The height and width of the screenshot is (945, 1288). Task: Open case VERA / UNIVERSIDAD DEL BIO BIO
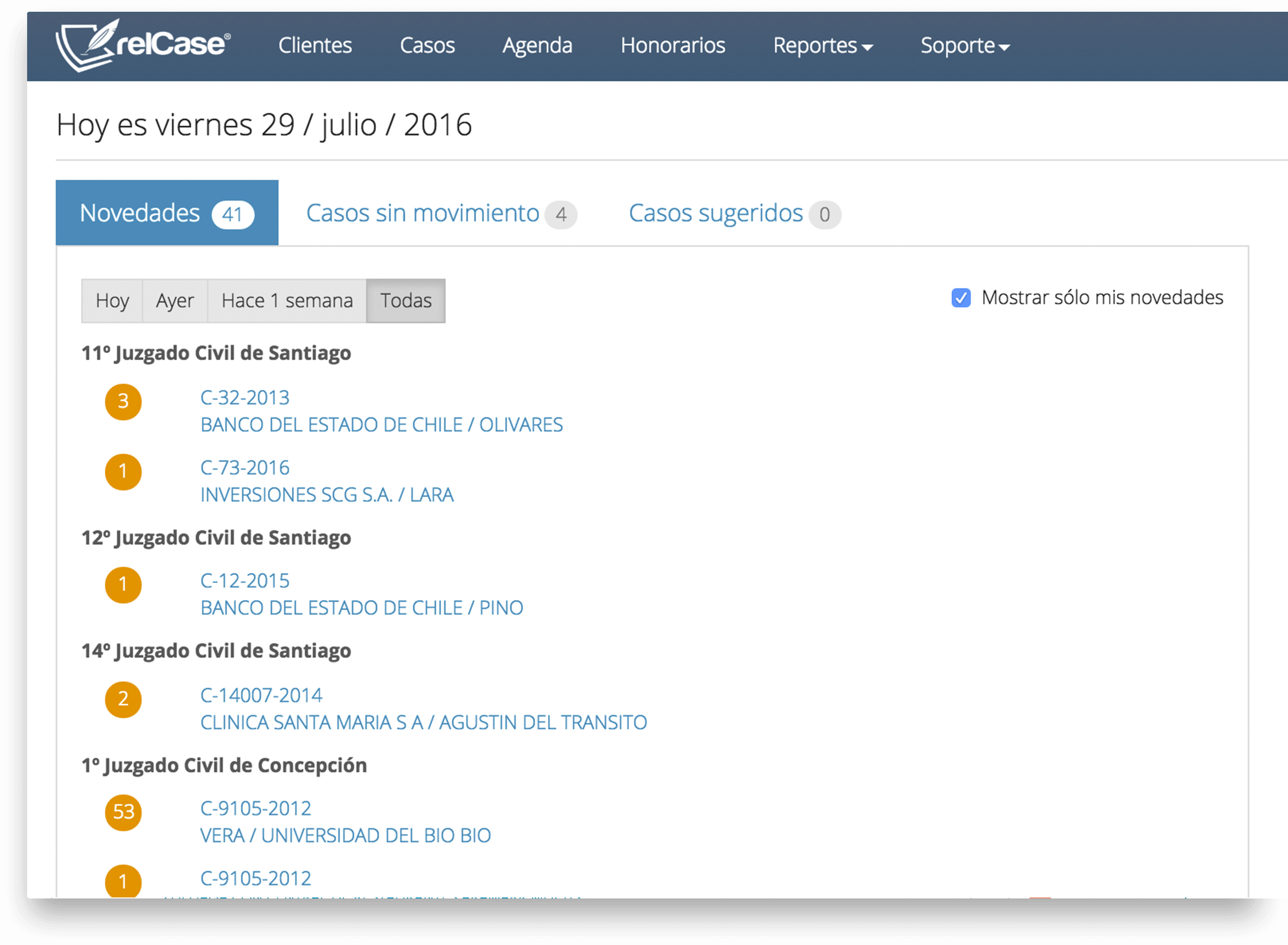point(346,836)
